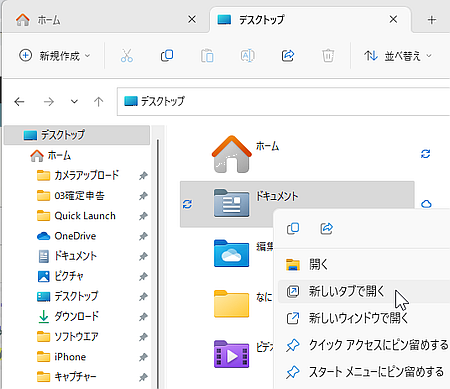Click the sync status icon beside ホーム

click(425, 154)
